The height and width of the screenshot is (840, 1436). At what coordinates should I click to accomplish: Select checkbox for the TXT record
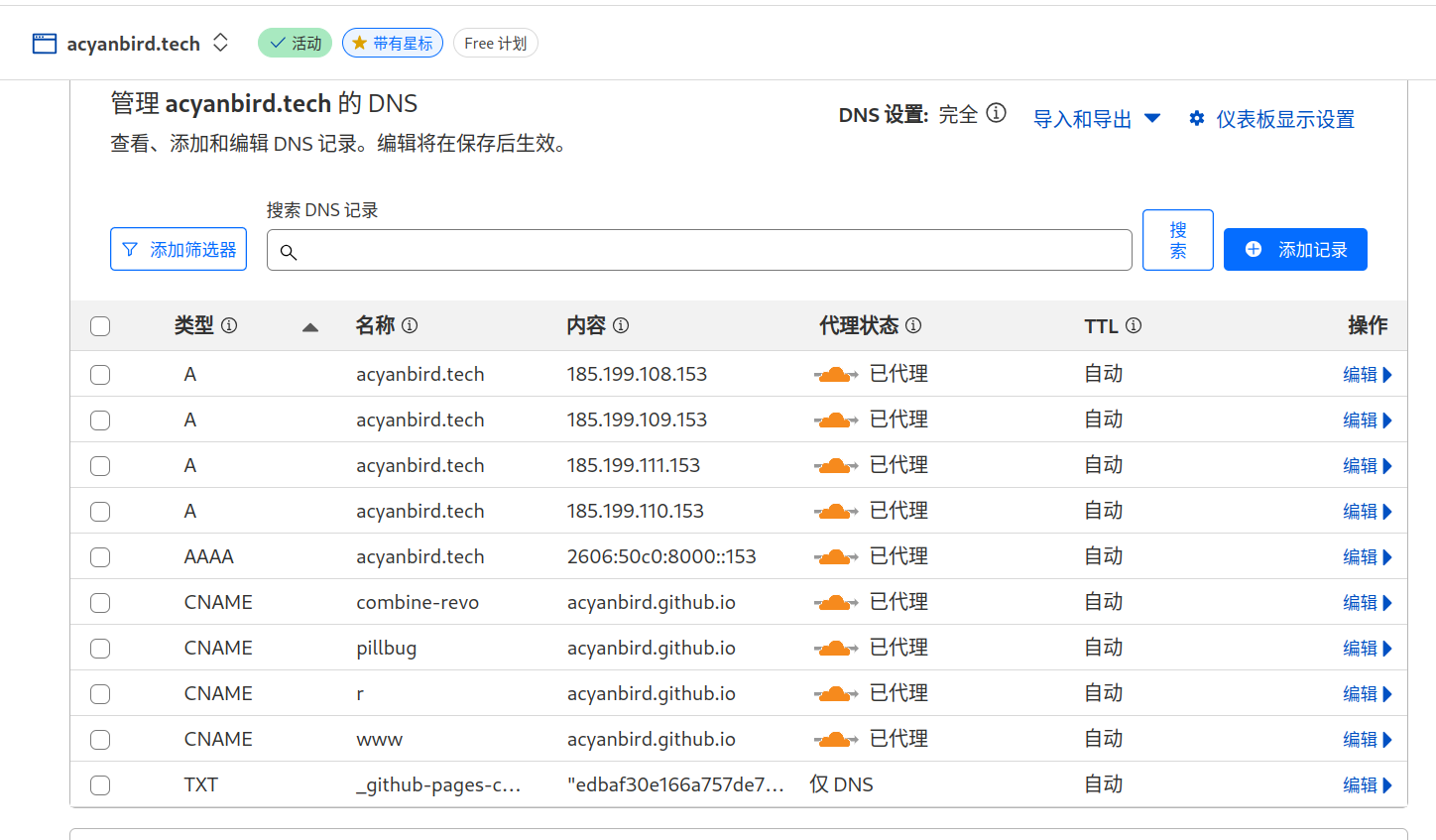pos(100,785)
